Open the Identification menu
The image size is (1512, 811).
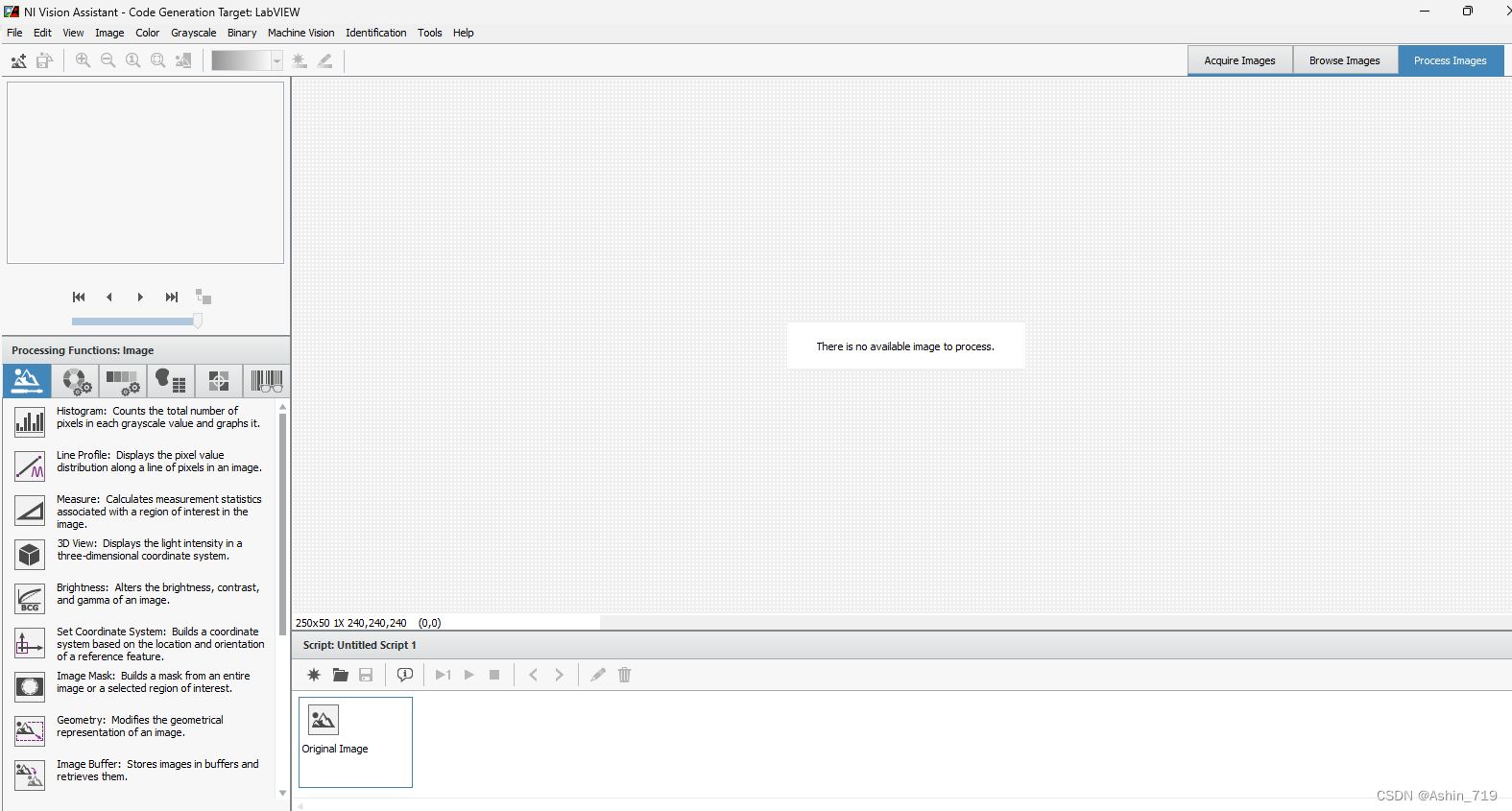(376, 33)
